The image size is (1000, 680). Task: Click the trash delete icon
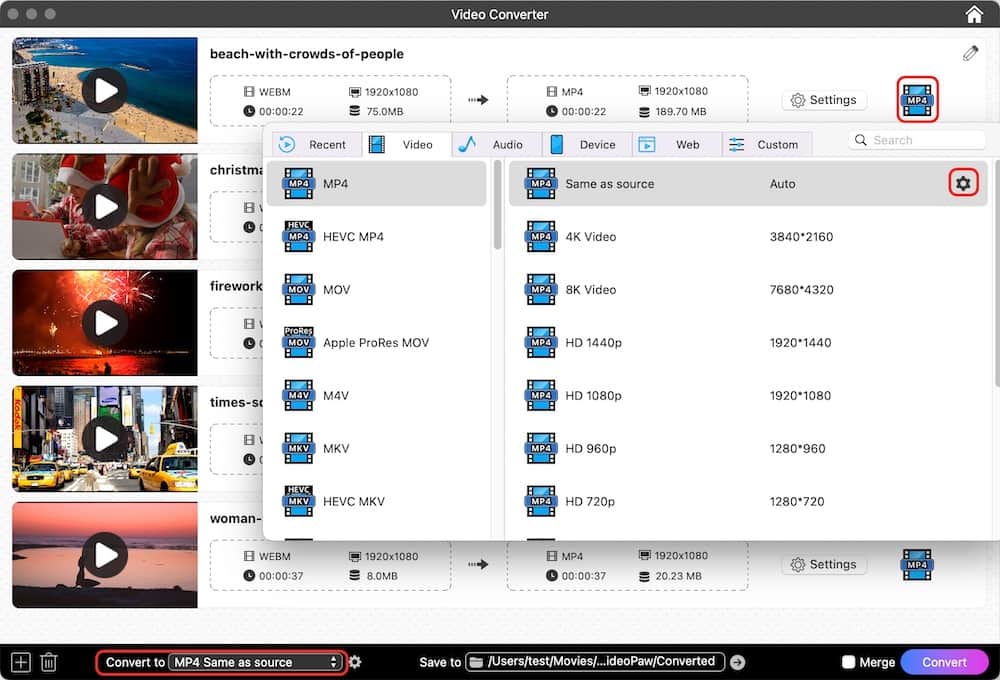[48, 662]
